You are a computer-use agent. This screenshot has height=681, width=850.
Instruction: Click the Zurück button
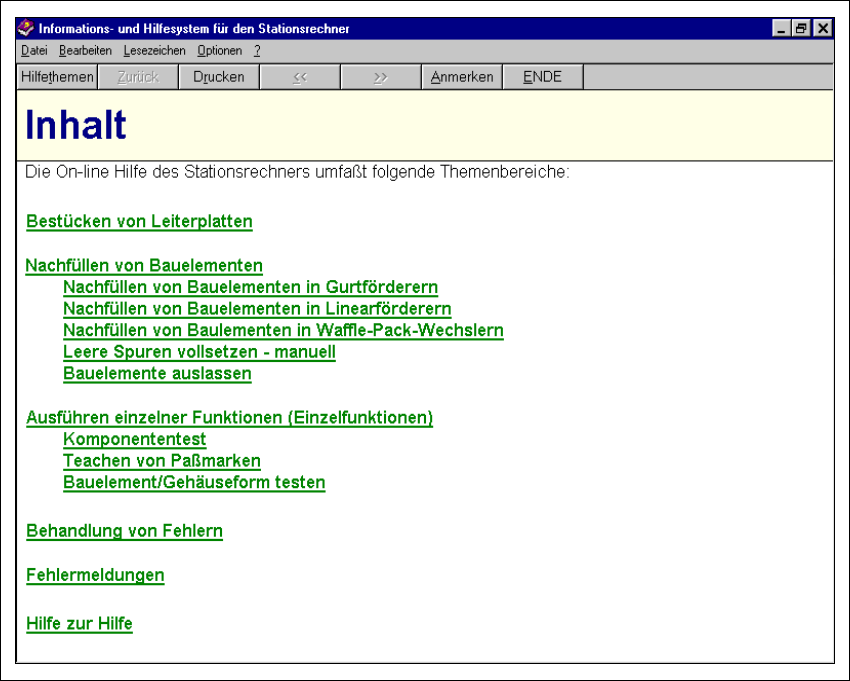coord(138,77)
